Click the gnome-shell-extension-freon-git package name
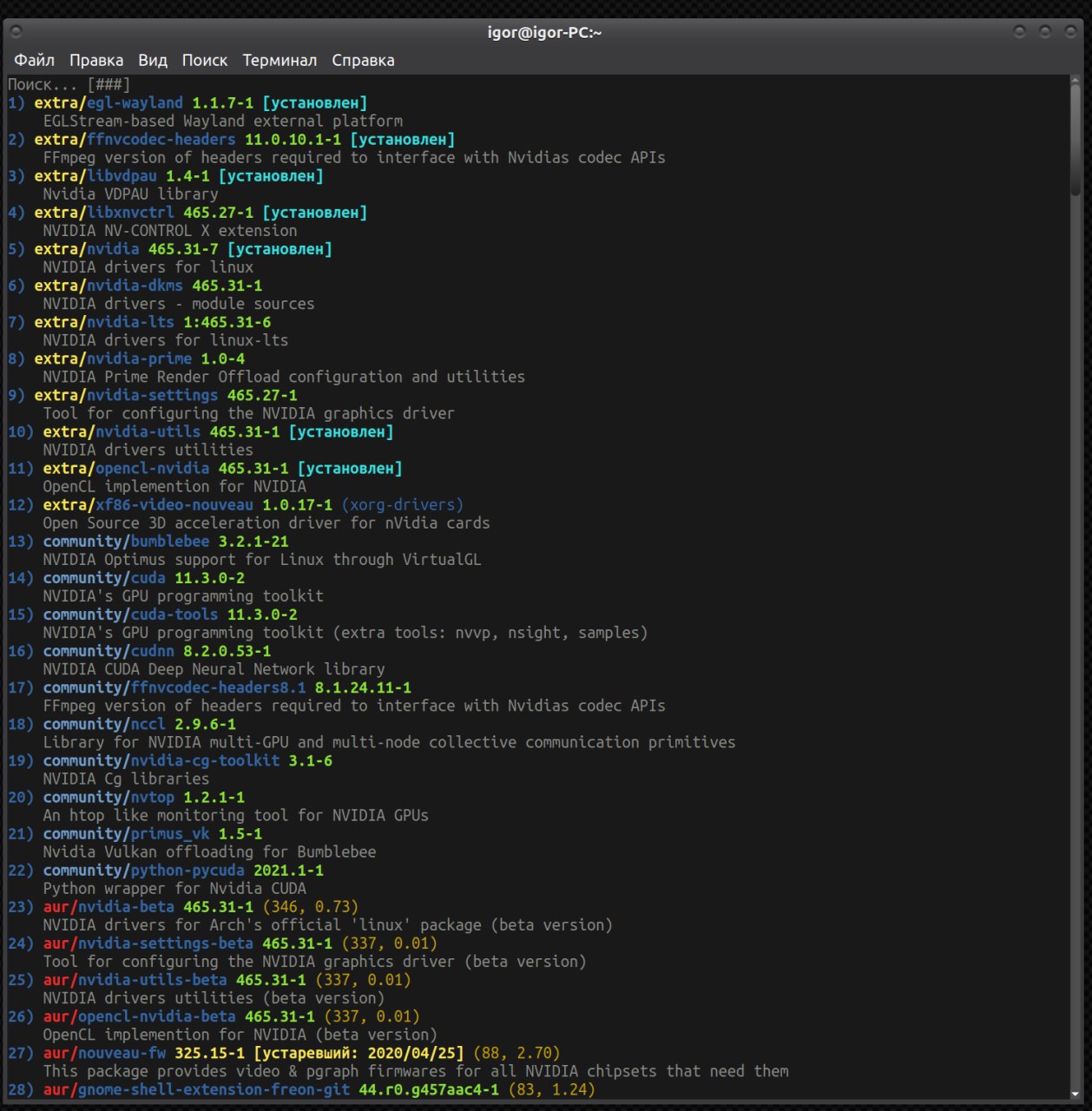This screenshot has width=1092, height=1111. coord(214,1089)
